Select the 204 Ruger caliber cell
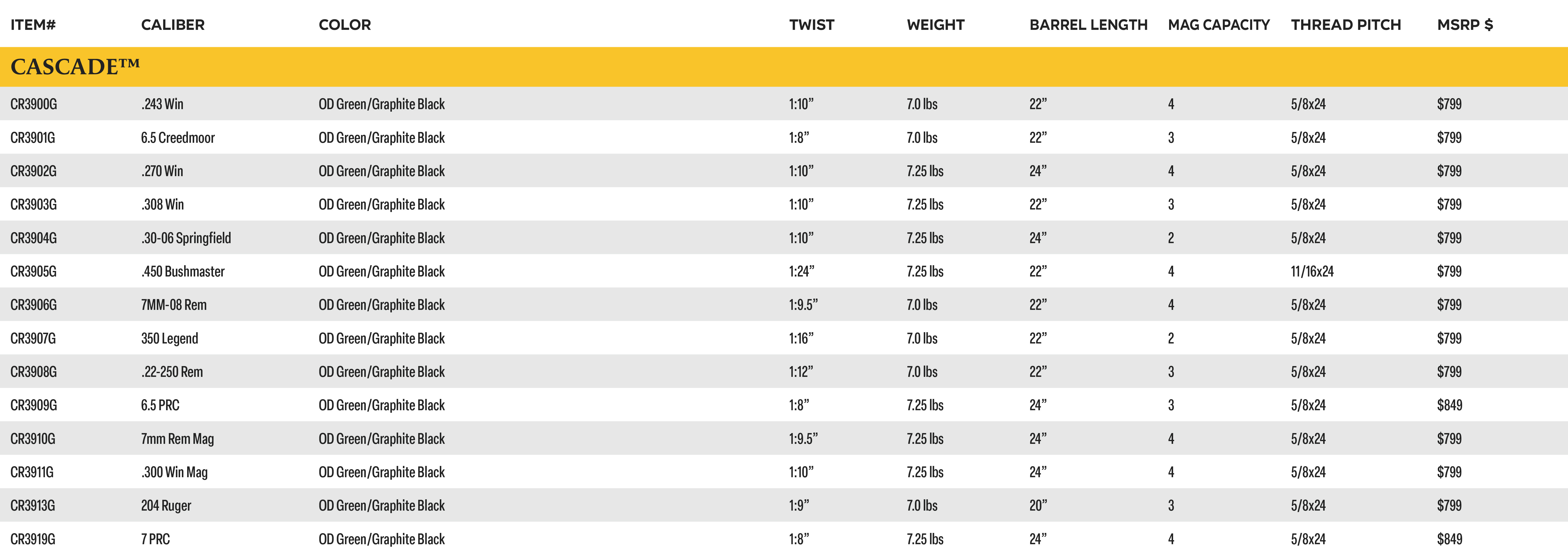This screenshot has width=1568, height=555. [166, 506]
